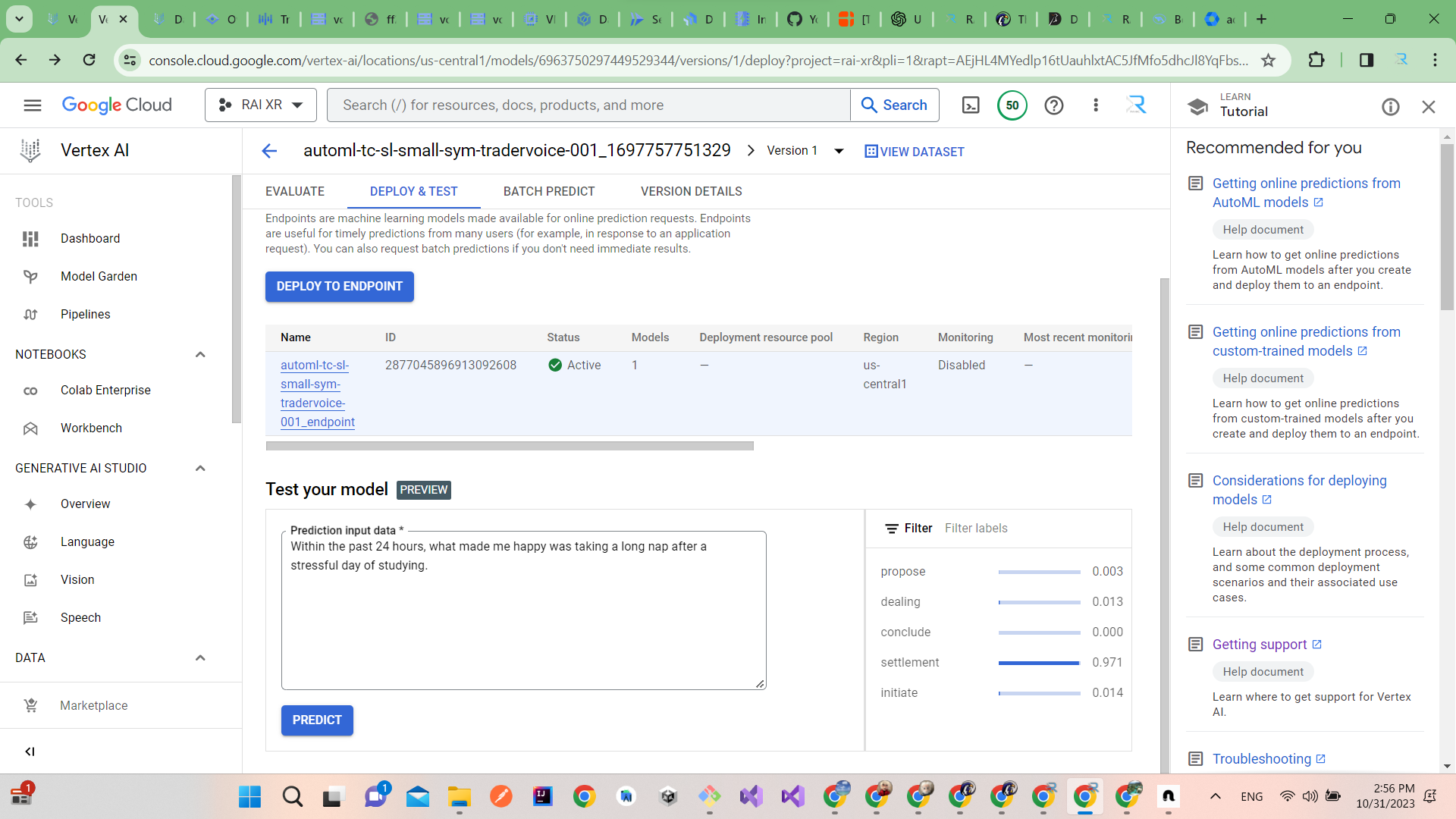The image size is (1456, 819).
Task: Open Model Garden from the sidebar
Action: coord(99,276)
